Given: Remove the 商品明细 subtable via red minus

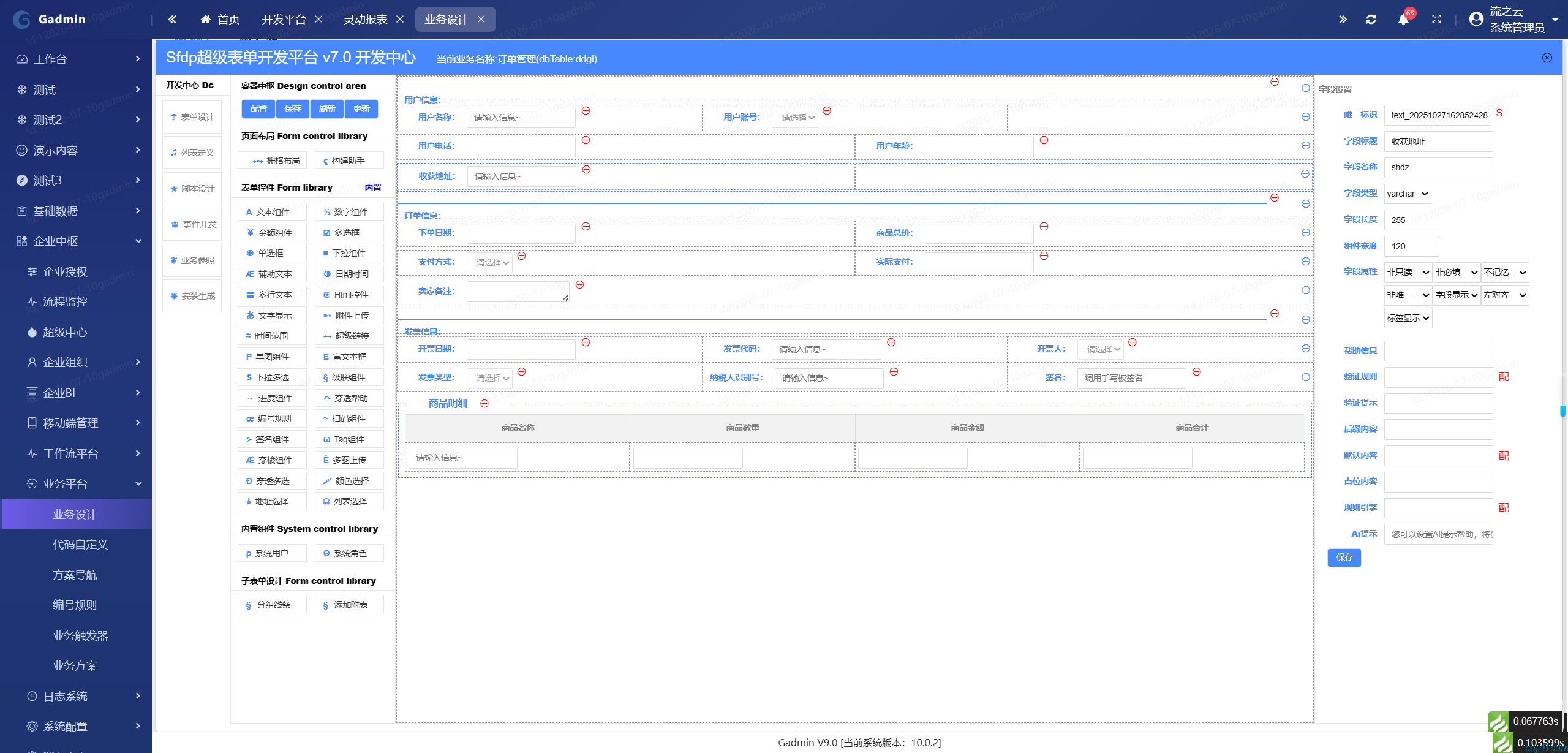Looking at the screenshot, I should coord(484,404).
